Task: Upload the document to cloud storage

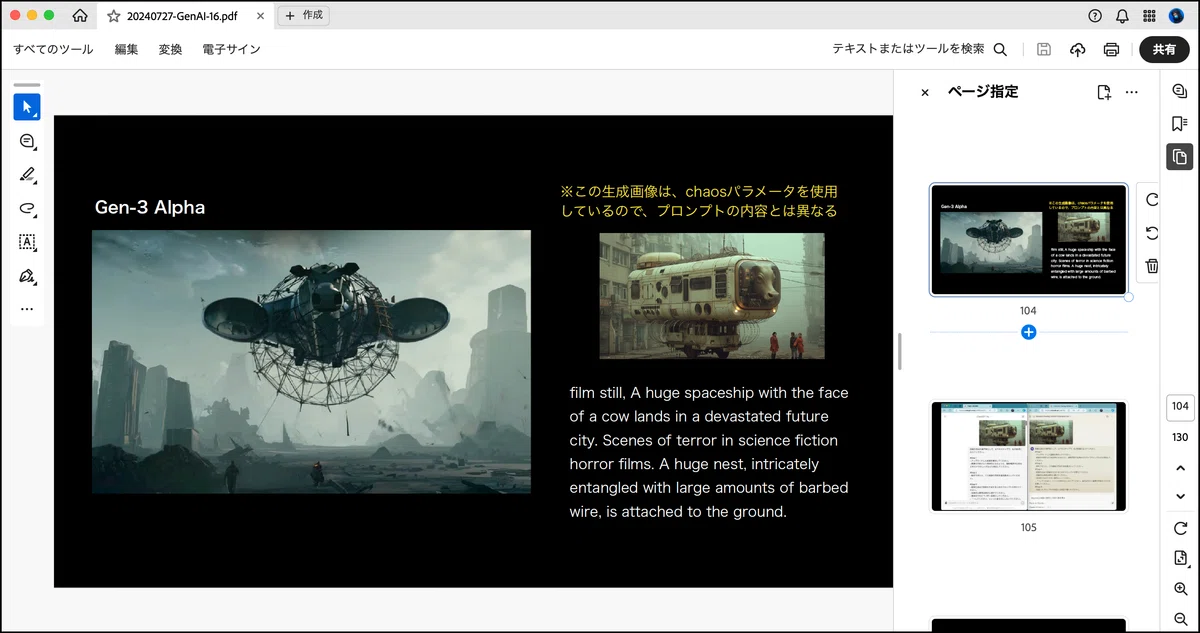Action: [1077, 49]
